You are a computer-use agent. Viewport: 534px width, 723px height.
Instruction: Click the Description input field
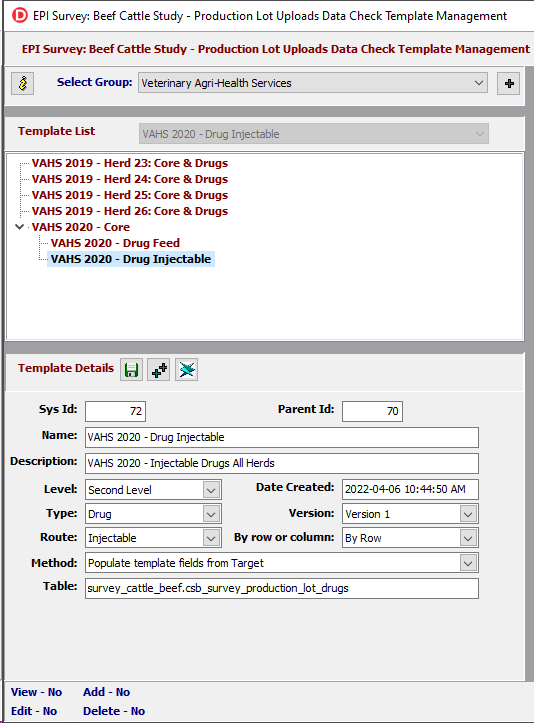click(x=282, y=463)
